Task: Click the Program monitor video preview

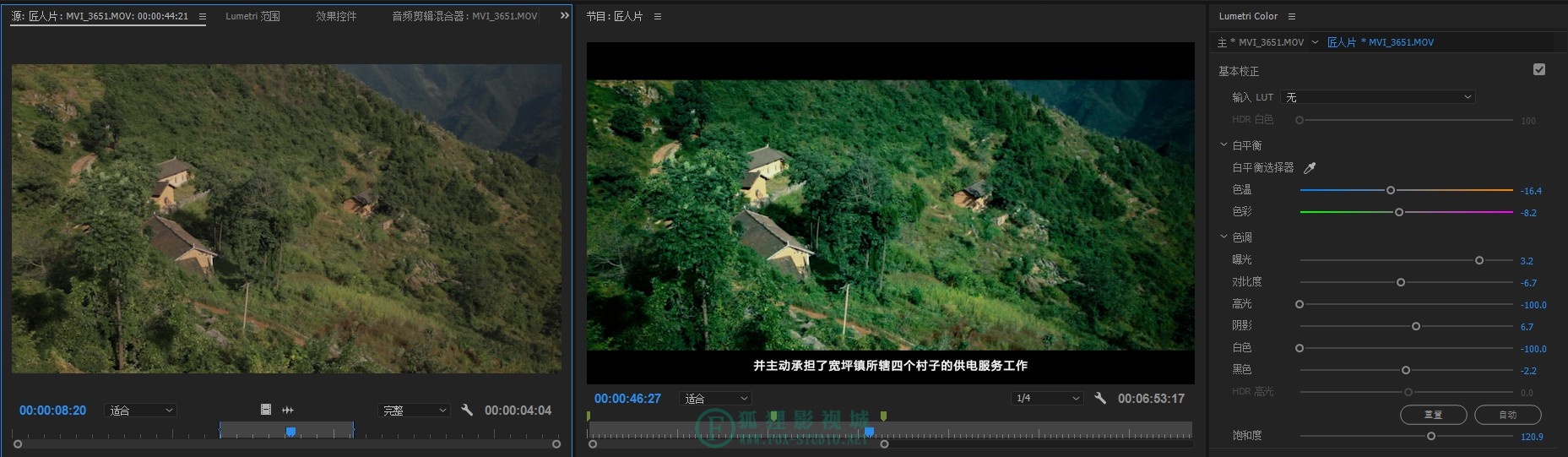Action: (x=890, y=214)
